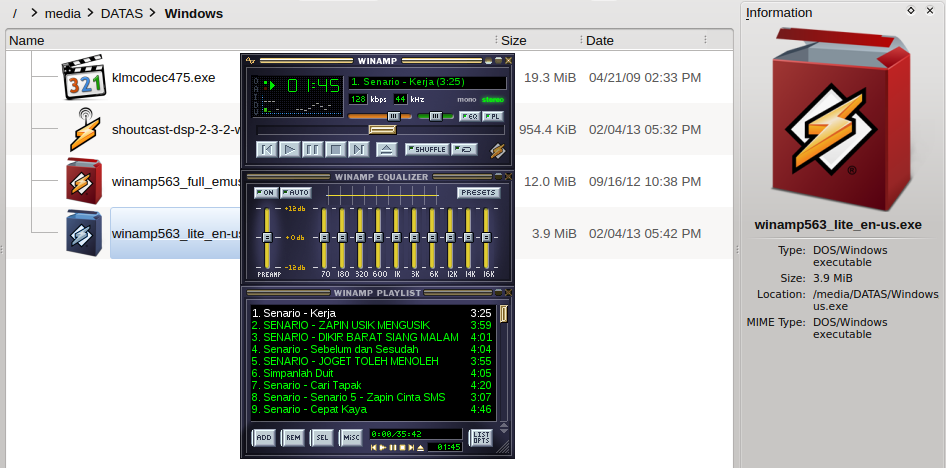The width and height of the screenshot is (946, 468).
Task: Click the 01:45 time display in main window
Action: 313,87
